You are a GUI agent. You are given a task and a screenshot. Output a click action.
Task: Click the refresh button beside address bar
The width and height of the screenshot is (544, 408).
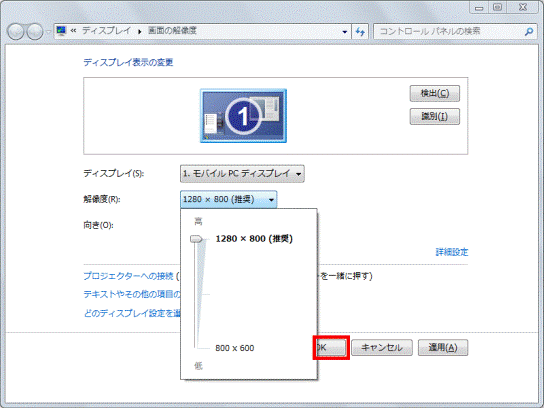pyautogui.click(x=360, y=32)
